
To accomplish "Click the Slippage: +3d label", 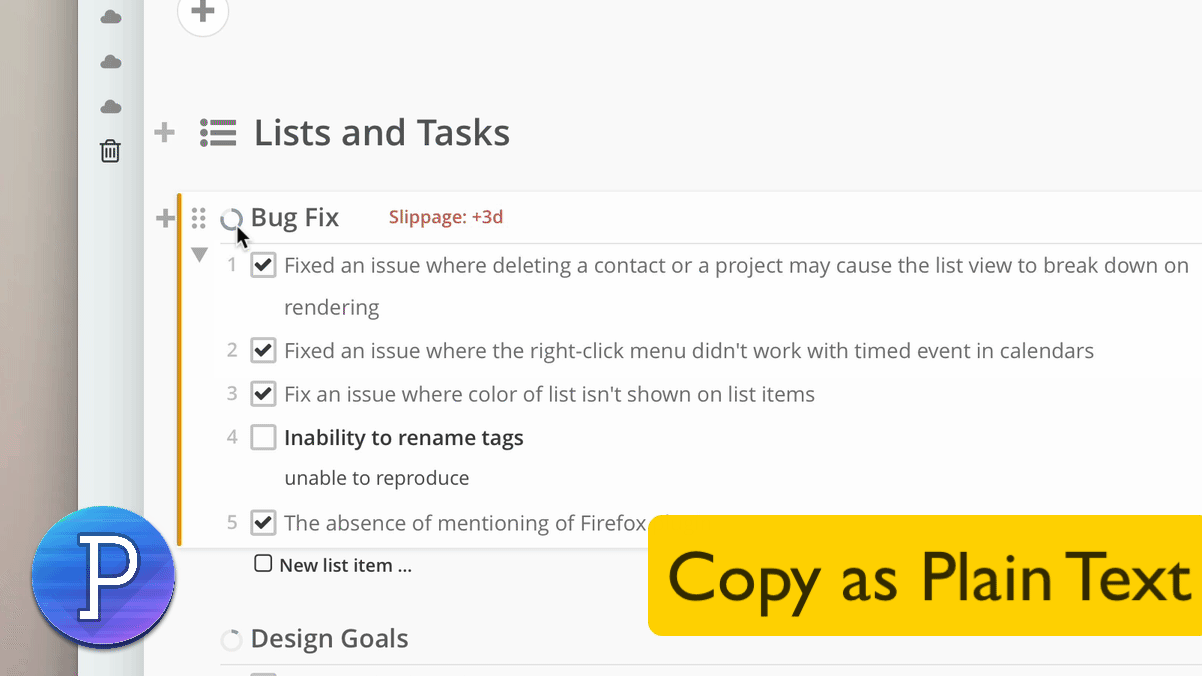I will coord(446,217).
